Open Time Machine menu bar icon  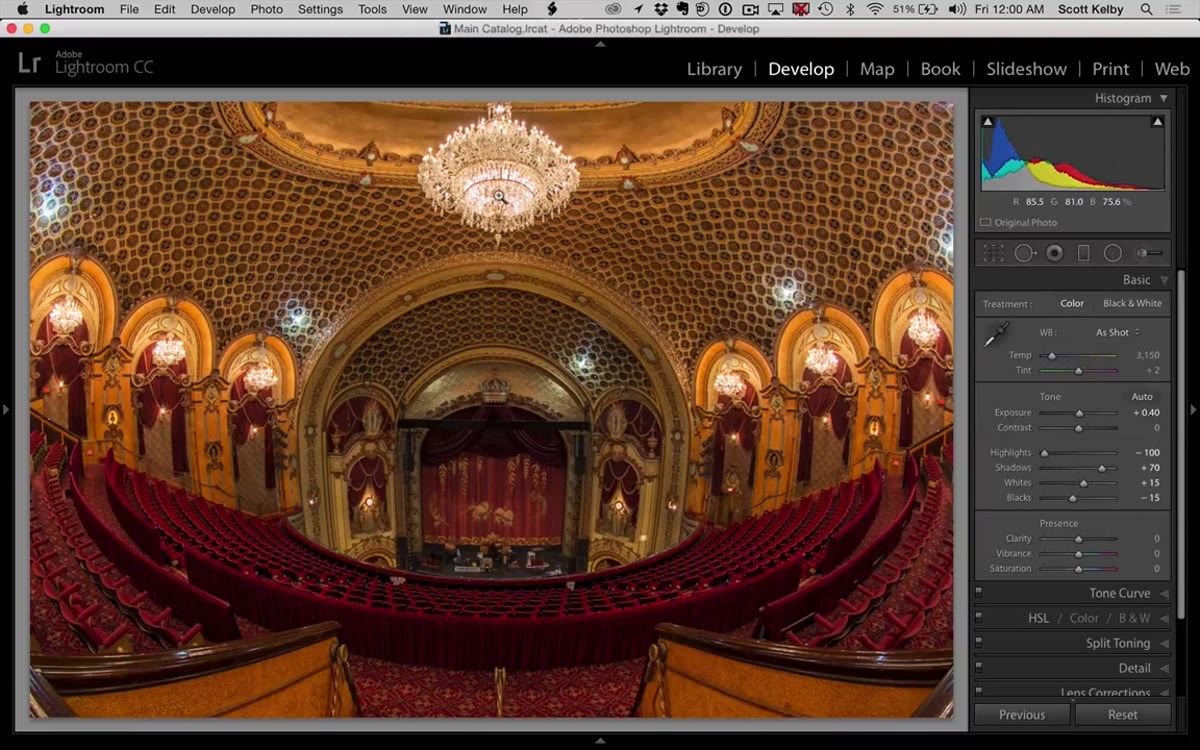tap(826, 9)
